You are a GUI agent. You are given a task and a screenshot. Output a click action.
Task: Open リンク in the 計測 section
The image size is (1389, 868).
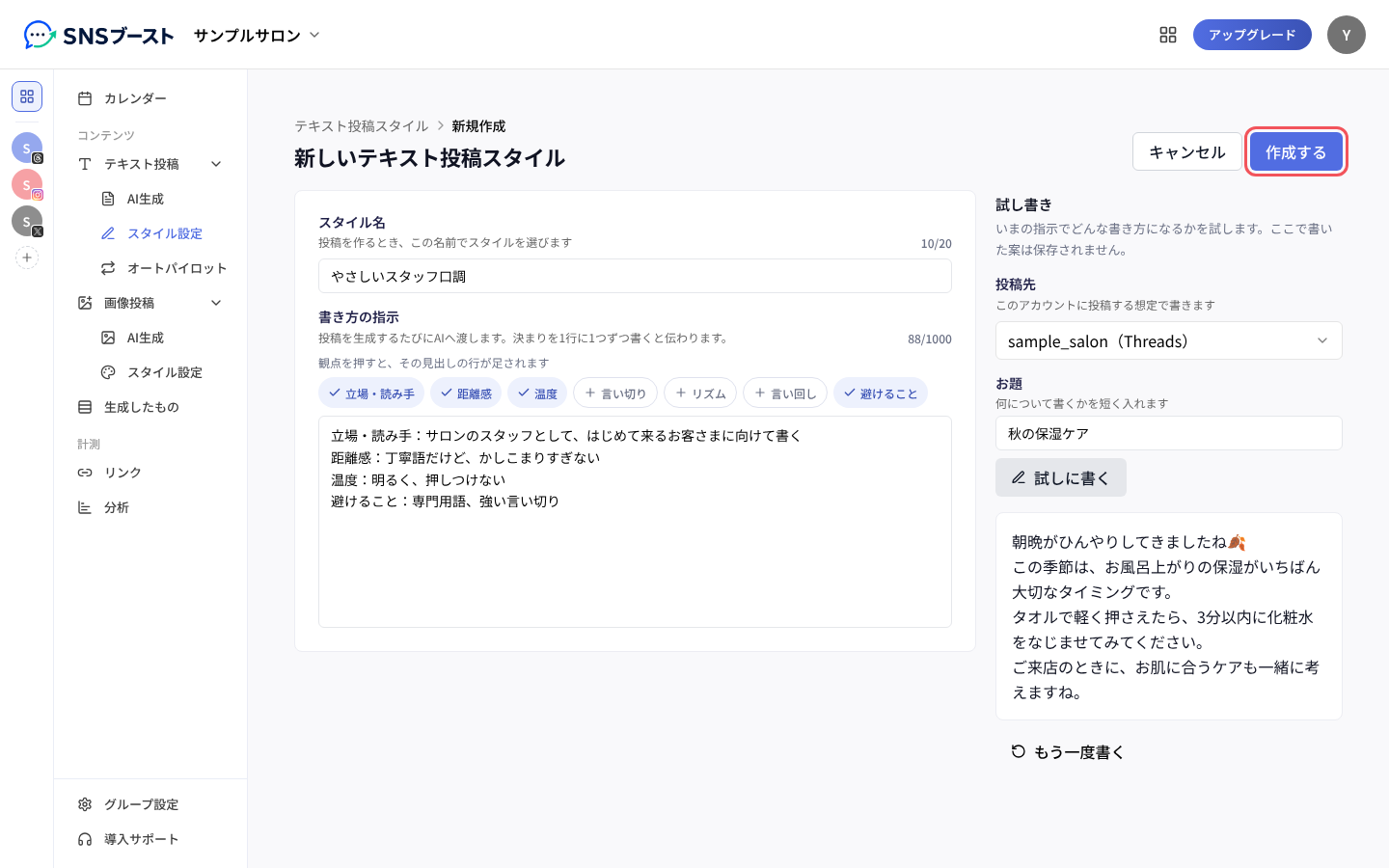pos(150,473)
